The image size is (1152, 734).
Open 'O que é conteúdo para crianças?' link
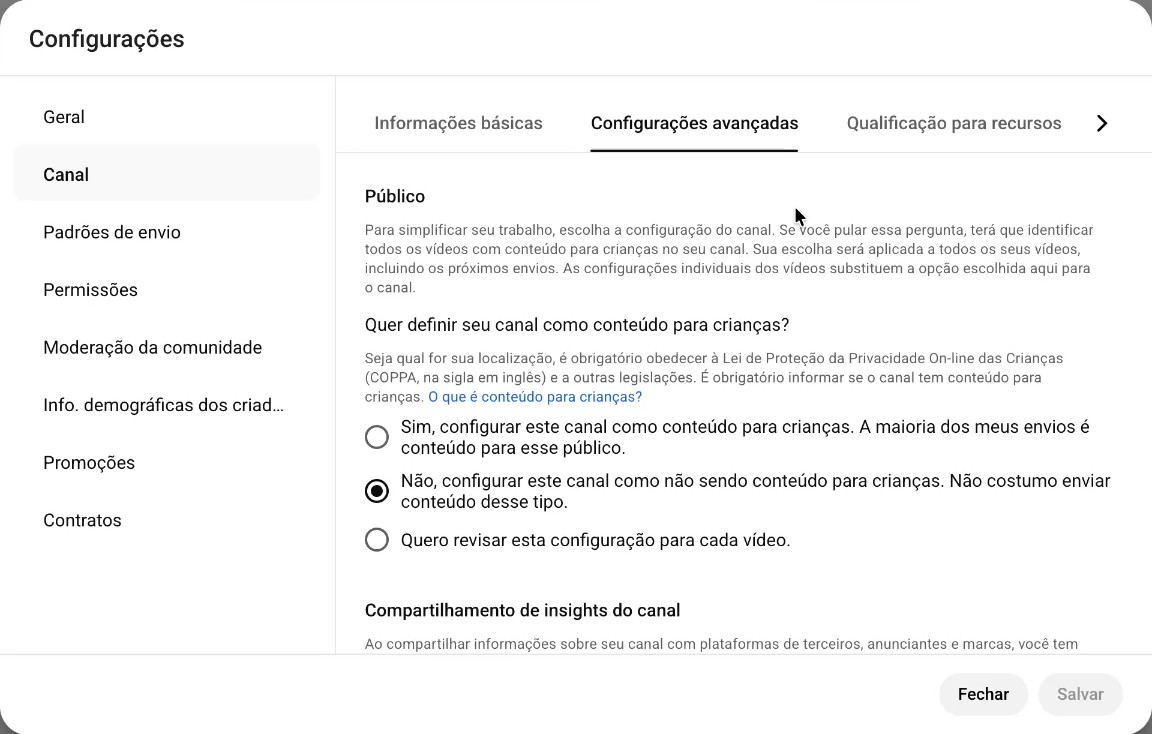point(535,397)
